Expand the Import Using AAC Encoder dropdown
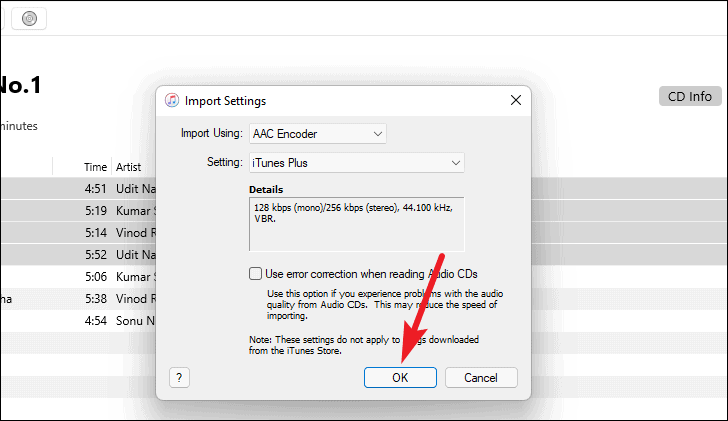The width and height of the screenshot is (728, 421). [318, 134]
